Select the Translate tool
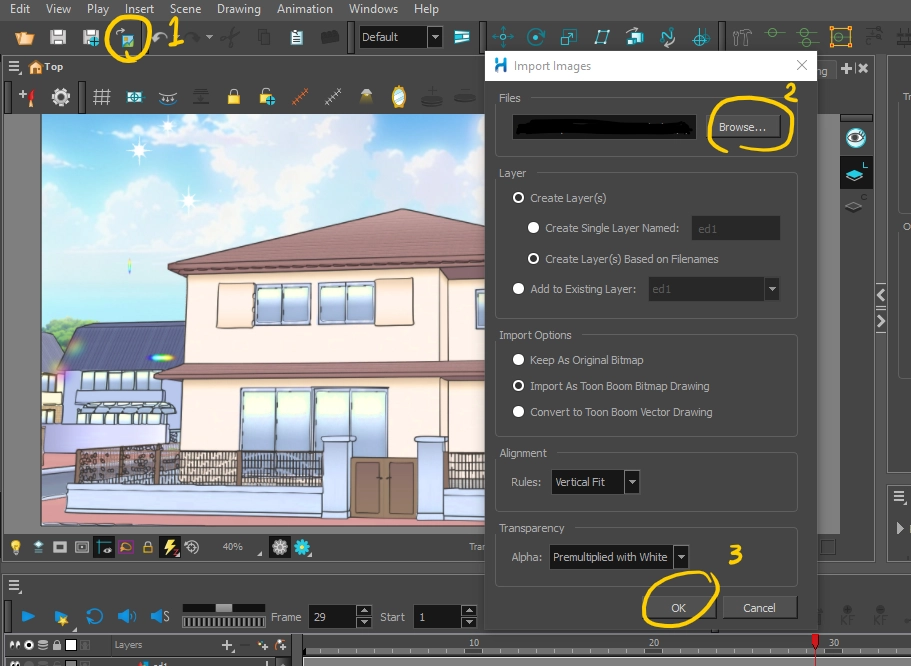Image resolution: width=911 pixels, height=666 pixels. tap(503, 38)
